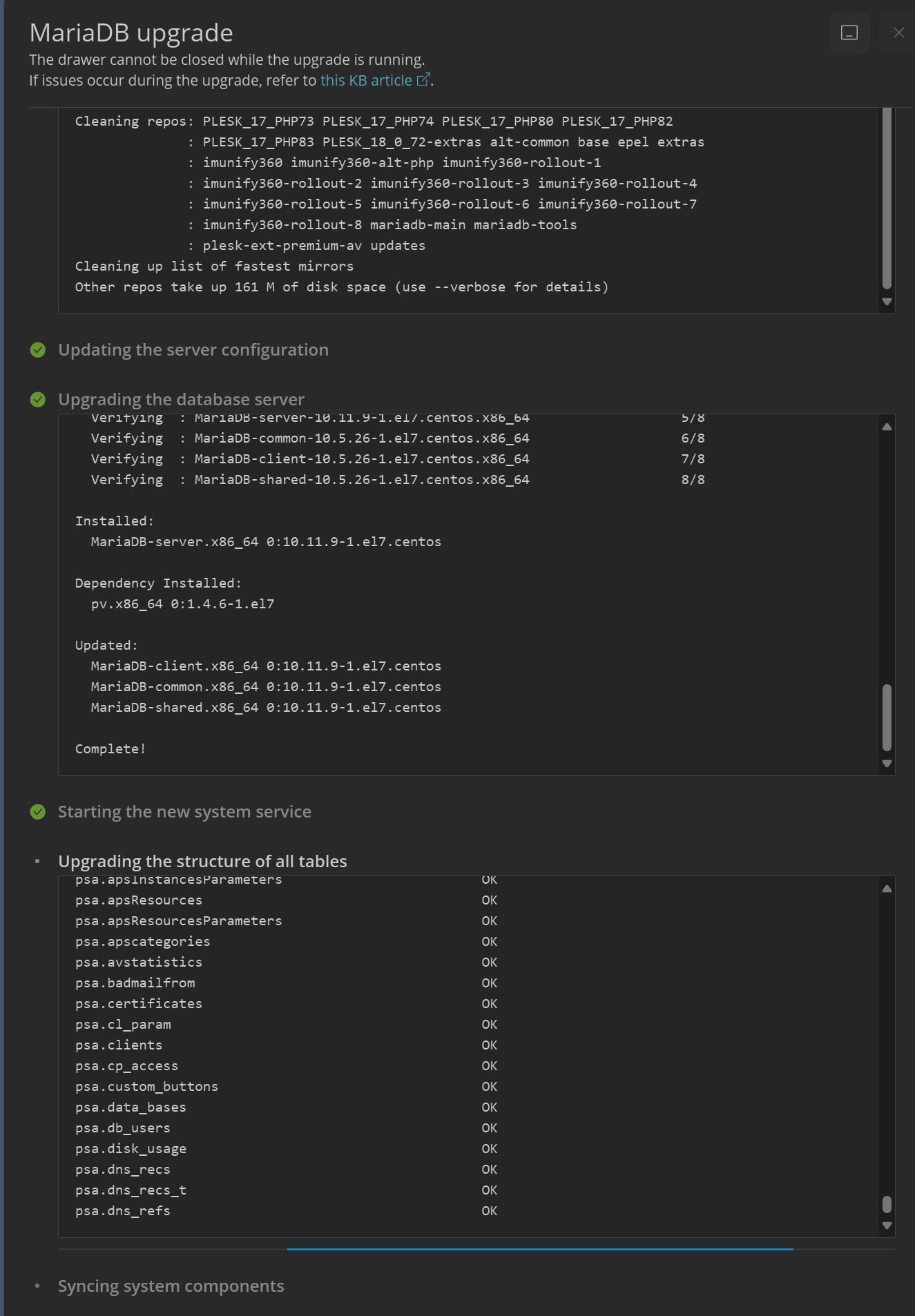Click green check beside 'Upgrading the database server'
Screen dimensions: 915x1316
(38, 400)
